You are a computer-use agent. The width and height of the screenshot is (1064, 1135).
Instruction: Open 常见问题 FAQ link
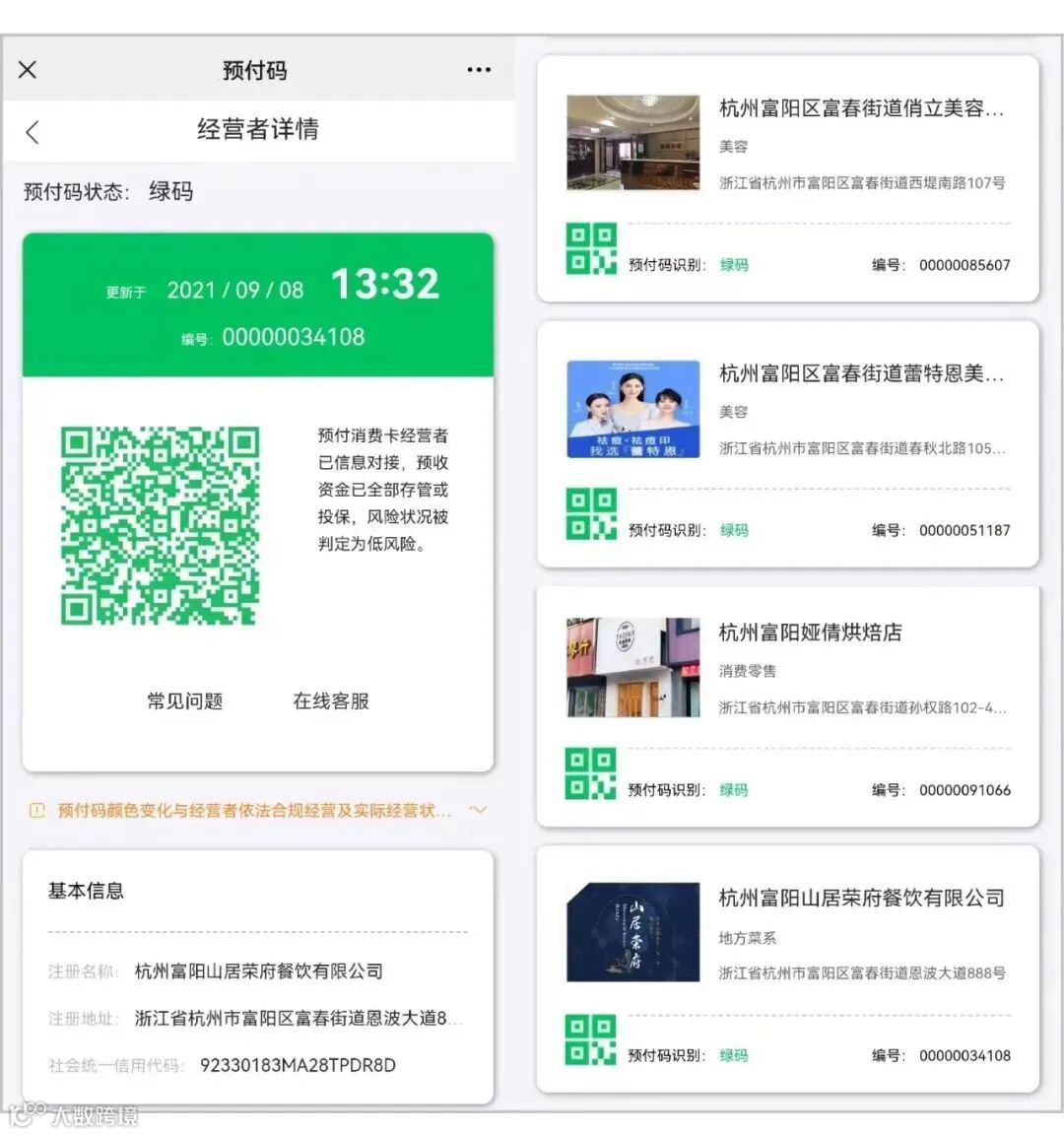tap(184, 701)
